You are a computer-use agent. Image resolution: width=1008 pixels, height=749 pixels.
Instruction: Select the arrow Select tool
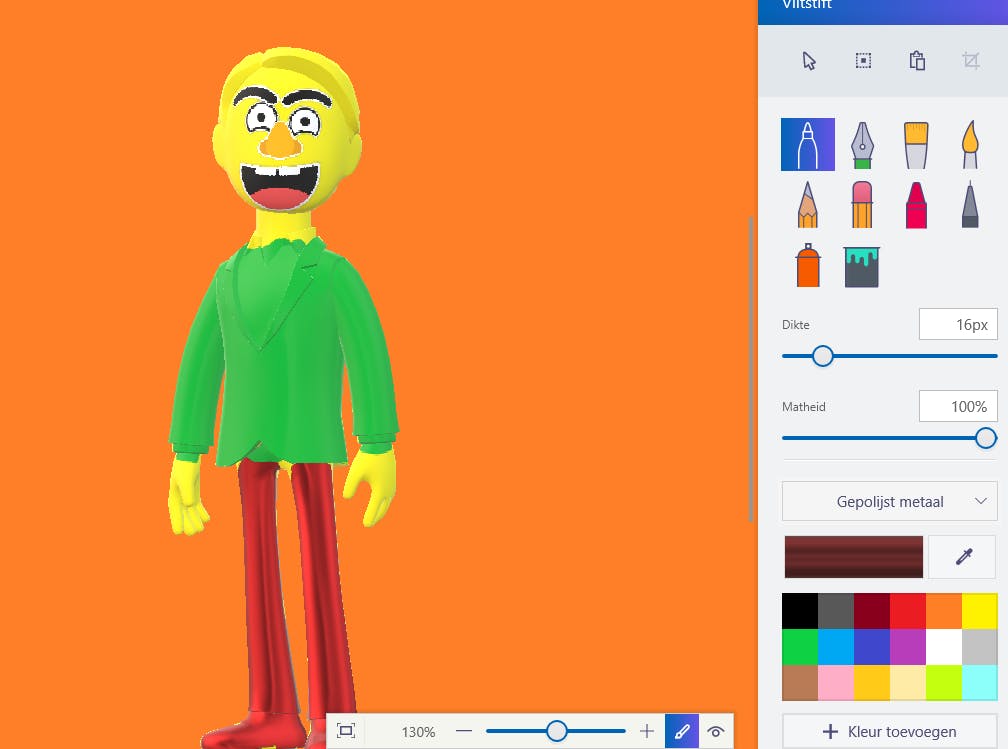(809, 61)
